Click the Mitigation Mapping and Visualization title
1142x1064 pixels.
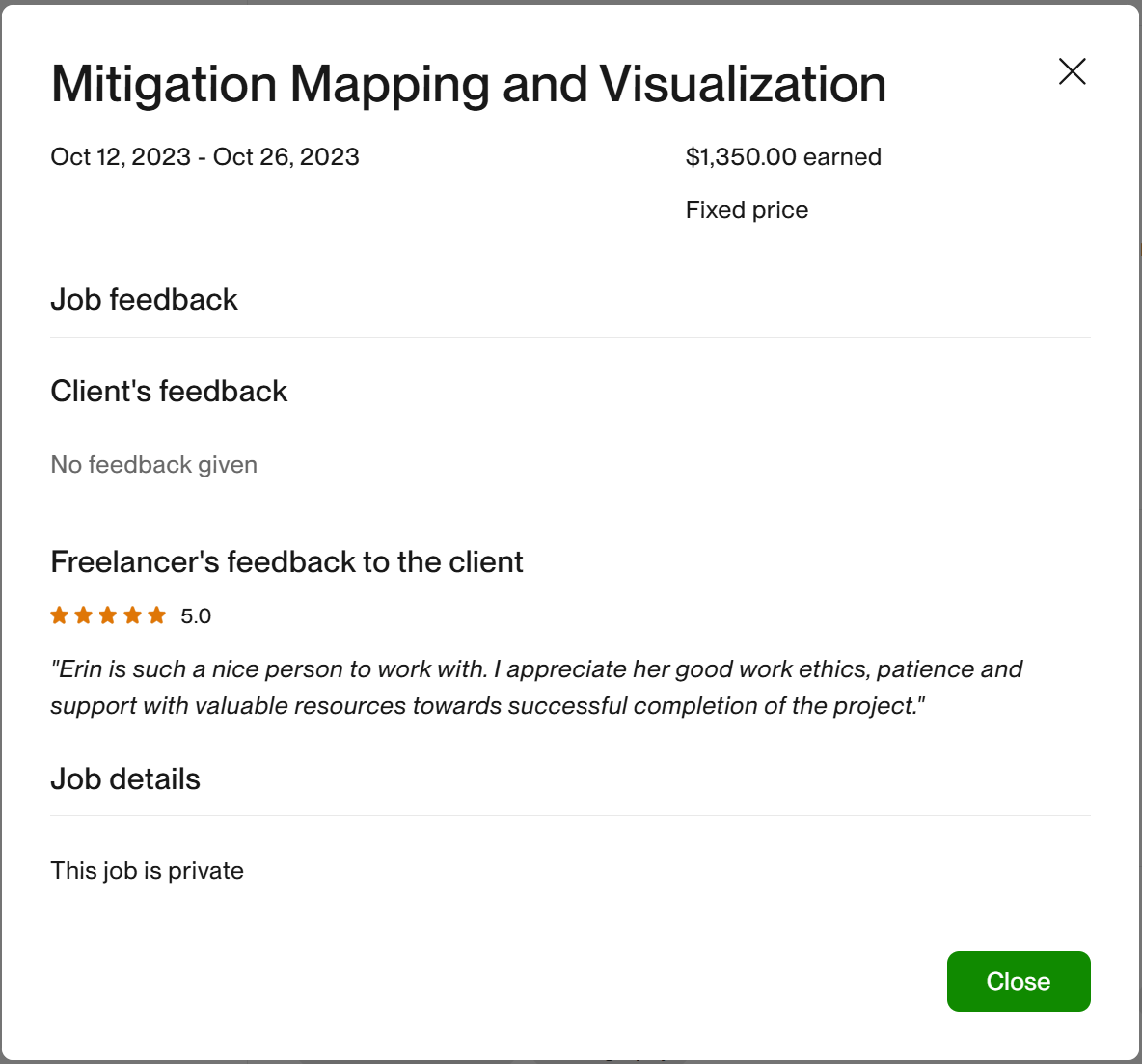[x=468, y=84]
